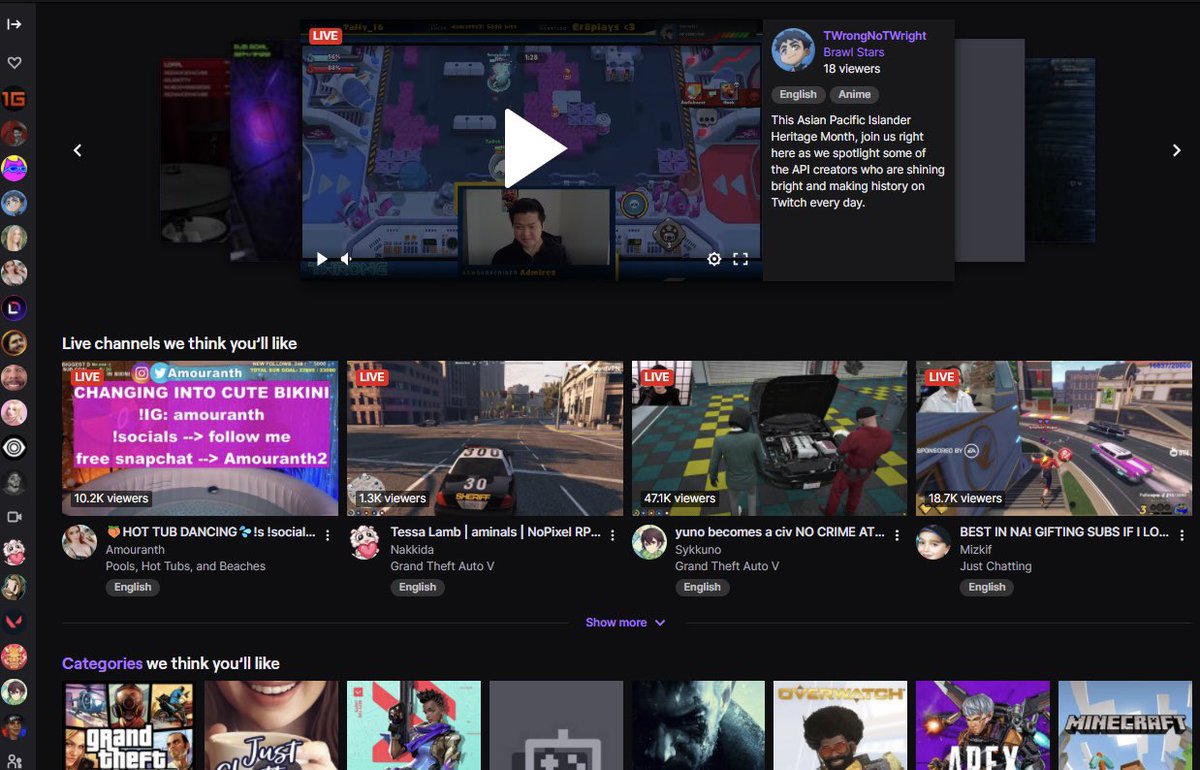Open TWrongNoTWright channel link
This screenshot has height=770, width=1200.
click(875, 36)
